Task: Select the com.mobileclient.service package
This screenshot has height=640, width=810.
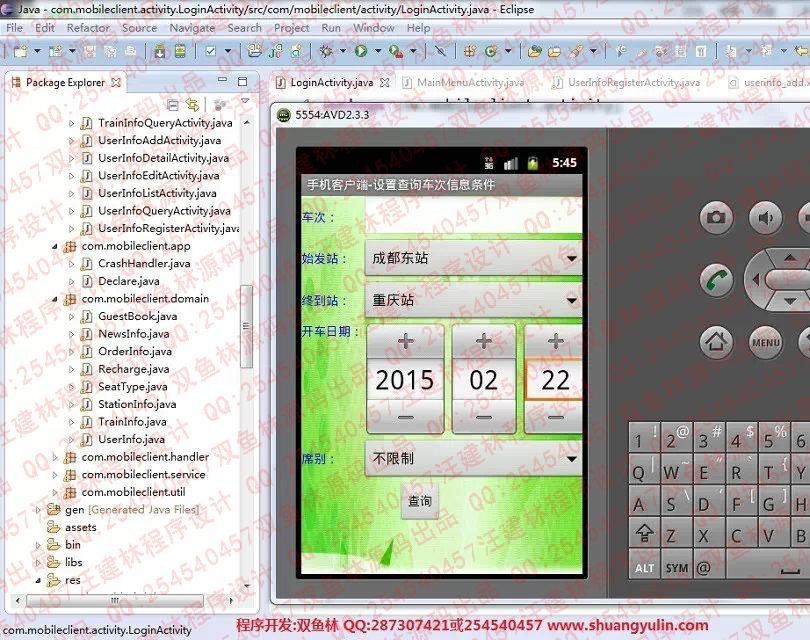Action: [x=143, y=475]
